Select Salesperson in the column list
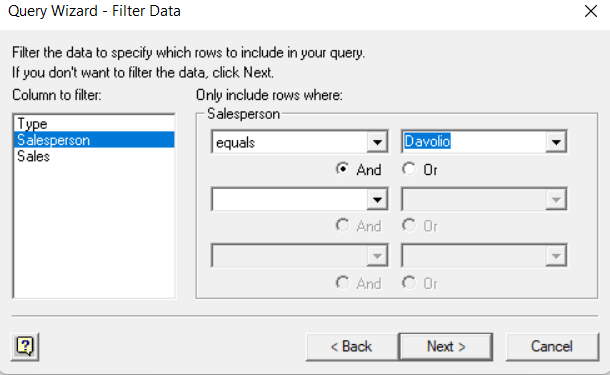The image size is (610, 375). [x=94, y=140]
